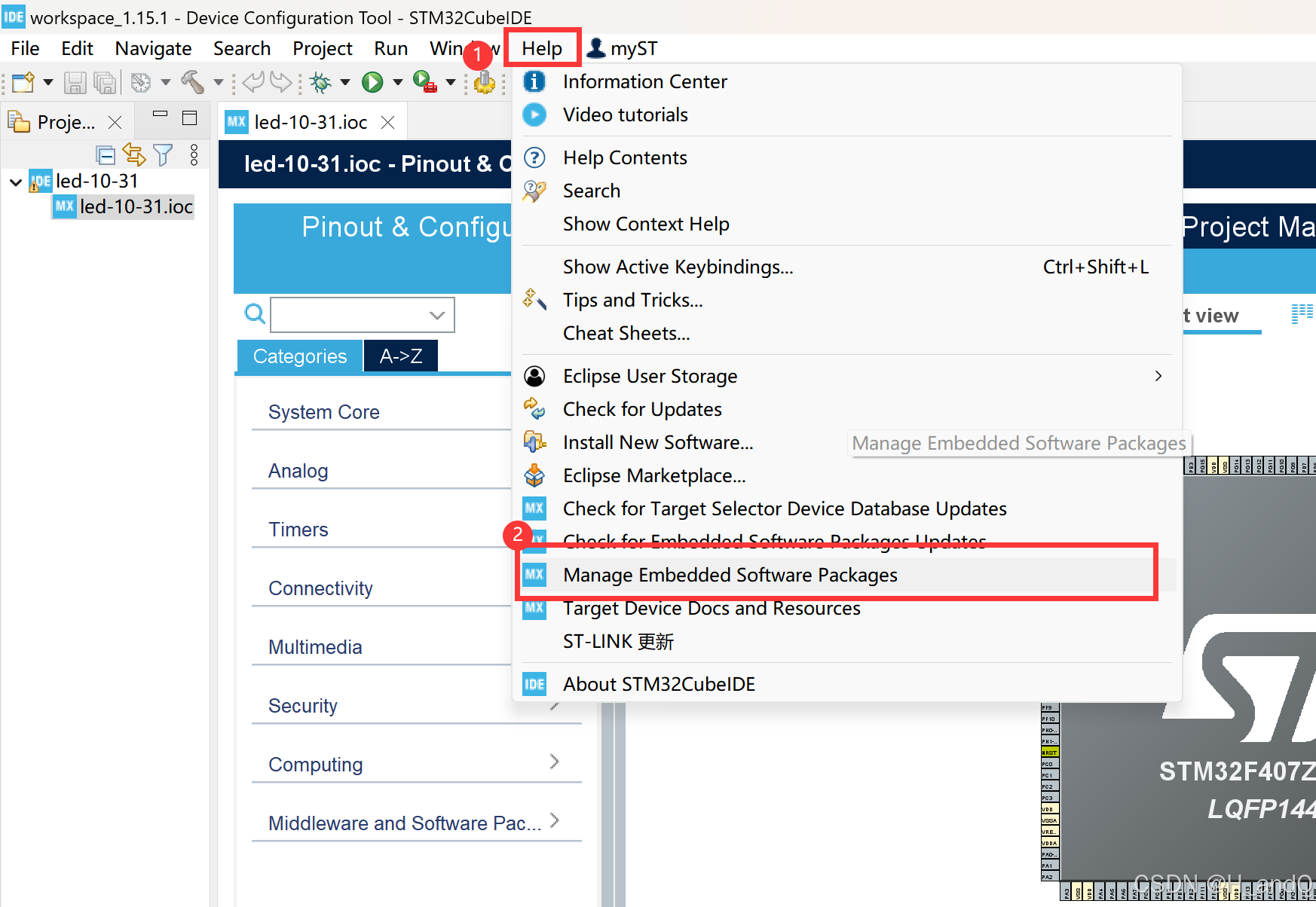Click the External Tools run icon

coord(425,82)
